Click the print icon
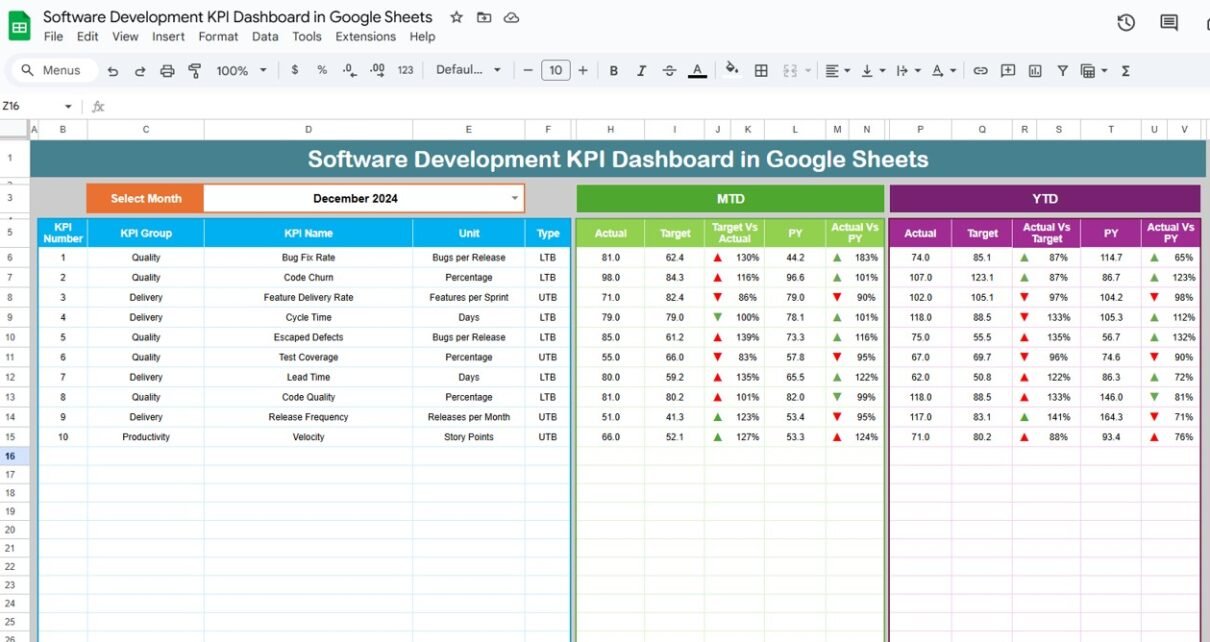Viewport: 1210px width, 642px height. [x=167, y=71]
